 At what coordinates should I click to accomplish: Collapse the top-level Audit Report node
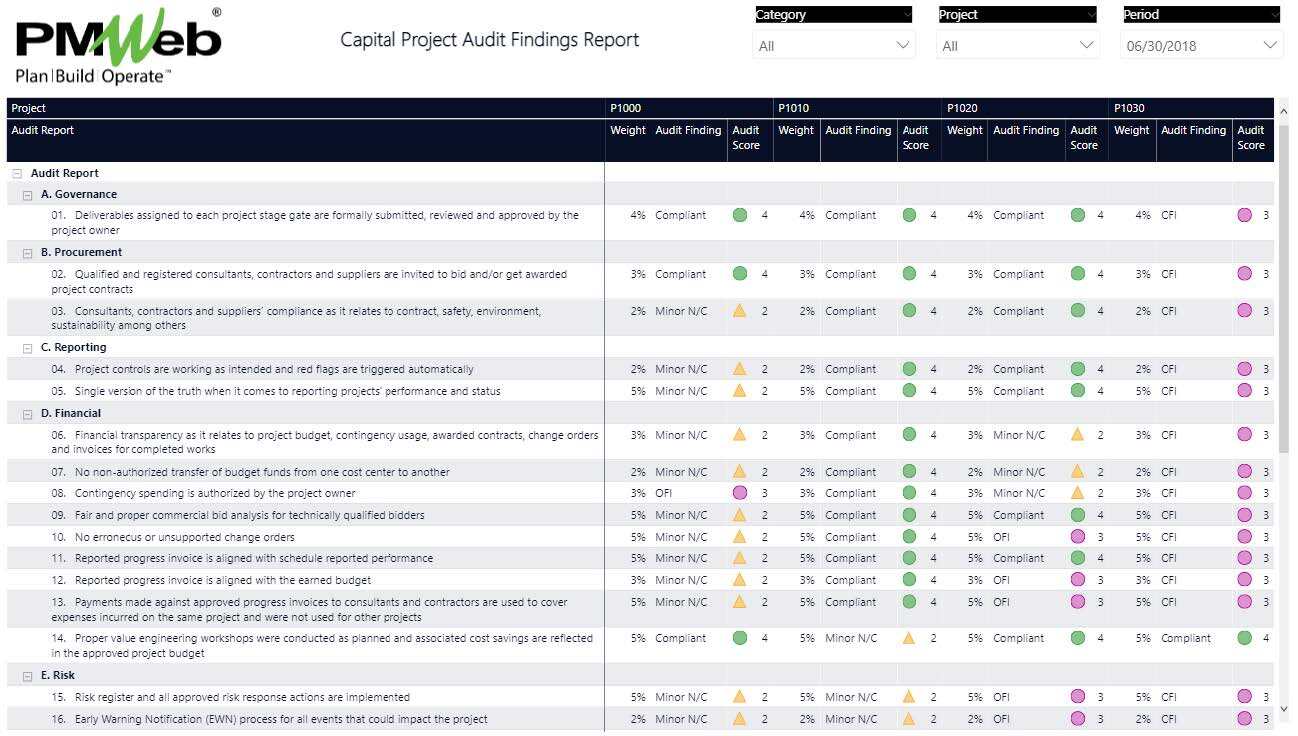[17, 174]
